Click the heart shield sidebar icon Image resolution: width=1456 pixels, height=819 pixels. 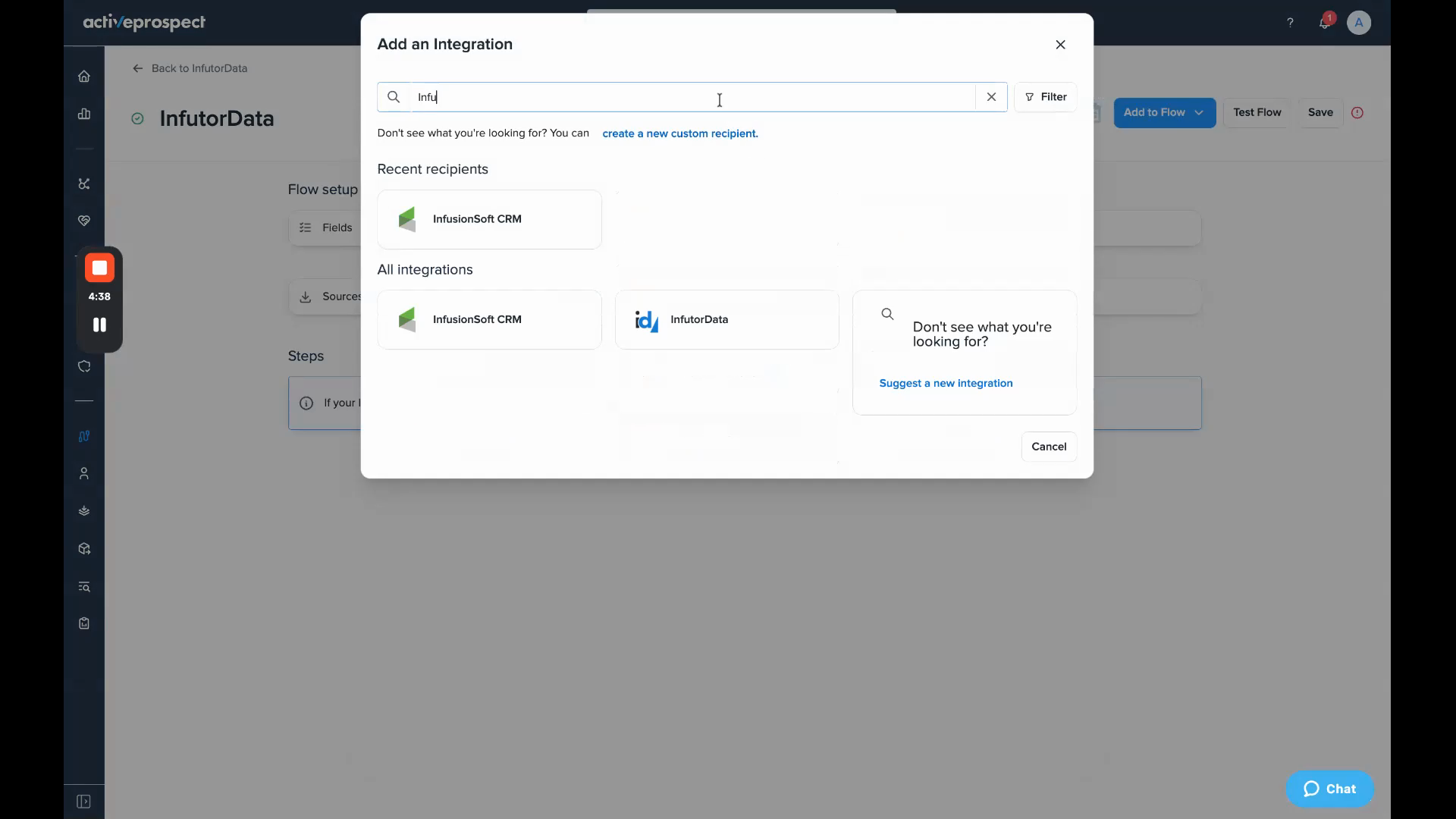click(84, 221)
